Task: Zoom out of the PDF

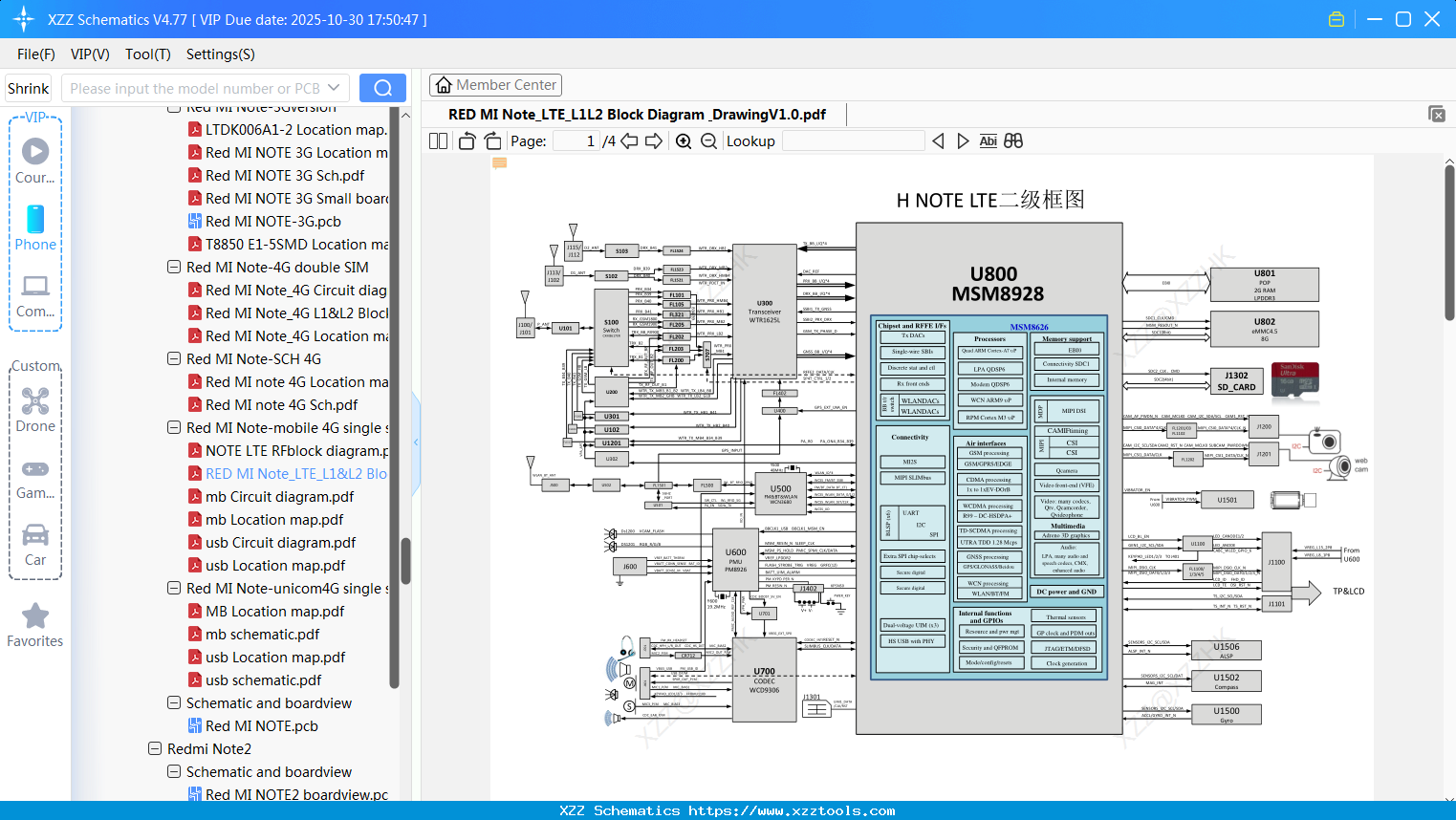Action: pos(708,141)
